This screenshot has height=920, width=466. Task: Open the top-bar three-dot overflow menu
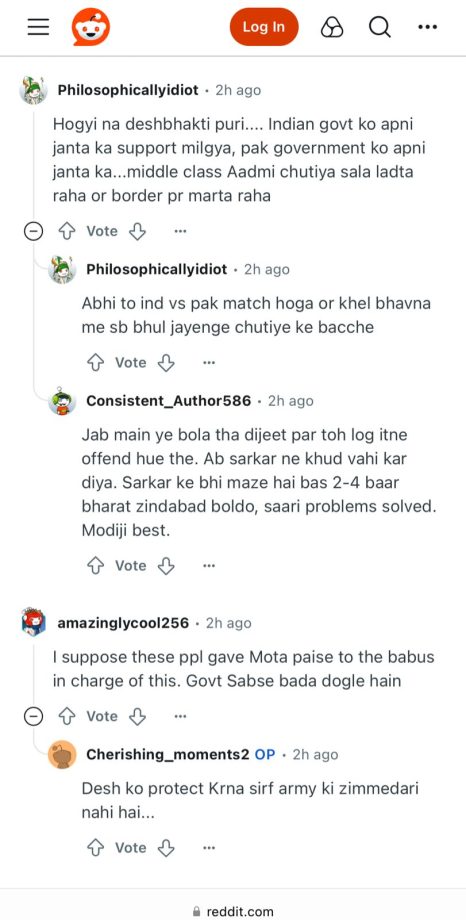(427, 27)
